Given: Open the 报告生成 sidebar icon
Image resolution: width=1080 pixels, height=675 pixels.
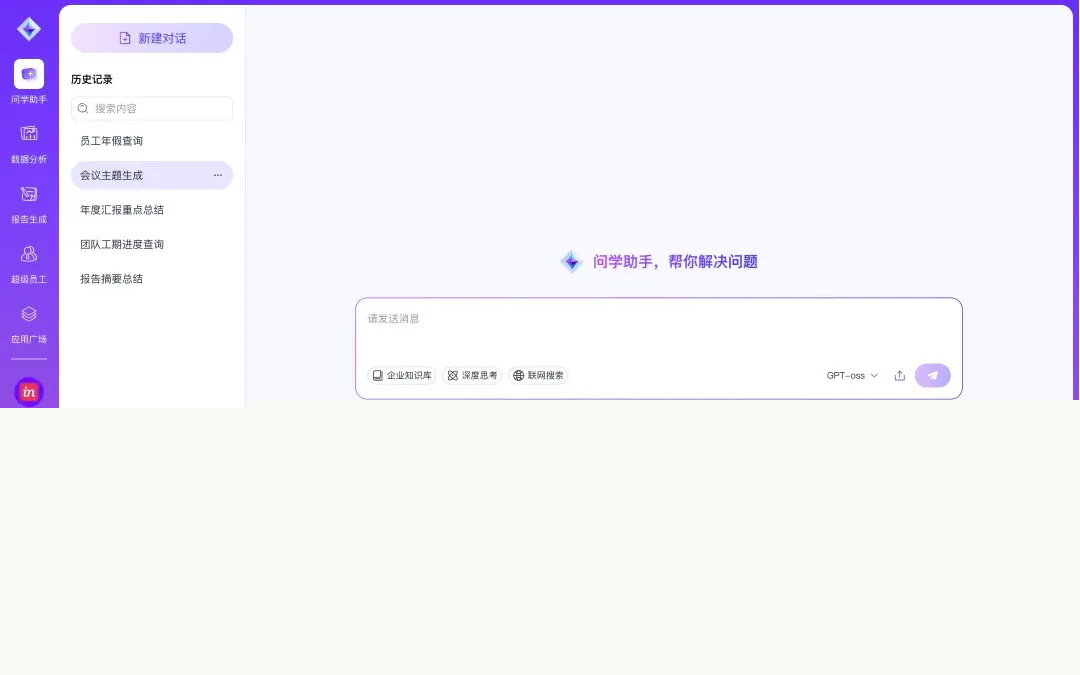Looking at the screenshot, I should click(29, 194).
